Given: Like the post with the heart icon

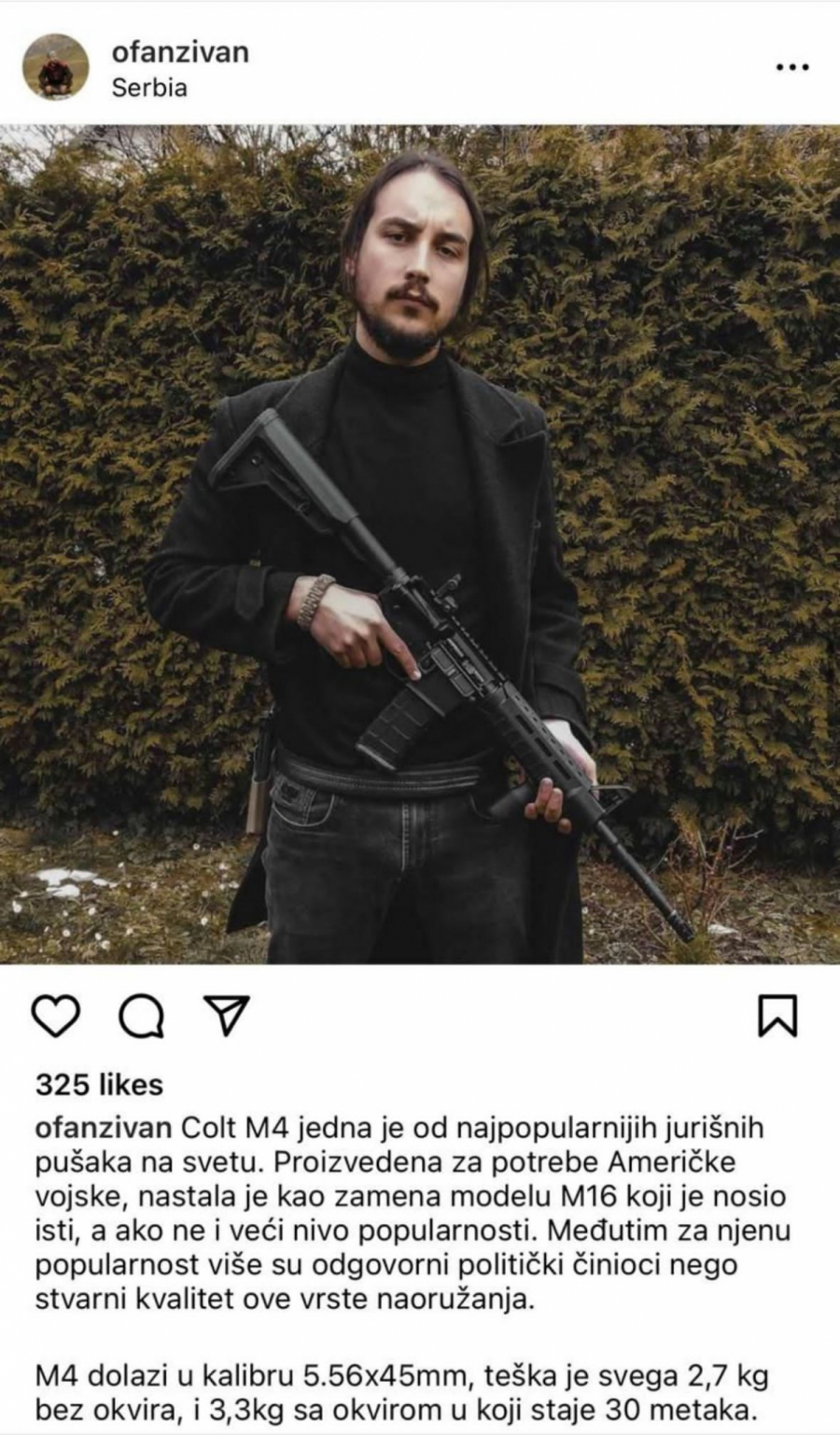Looking at the screenshot, I should click(x=56, y=1016).
